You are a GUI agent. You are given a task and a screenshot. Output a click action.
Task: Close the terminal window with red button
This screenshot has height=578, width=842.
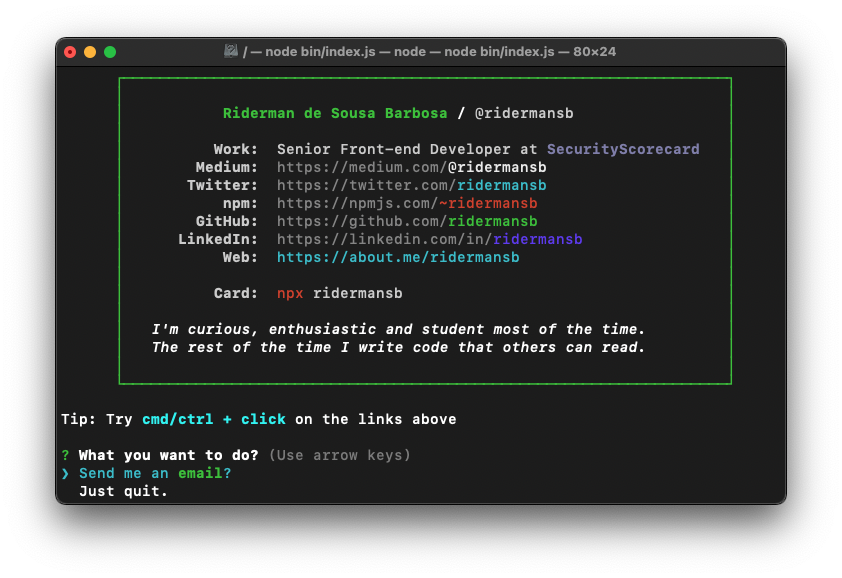[x=70, y=52]
